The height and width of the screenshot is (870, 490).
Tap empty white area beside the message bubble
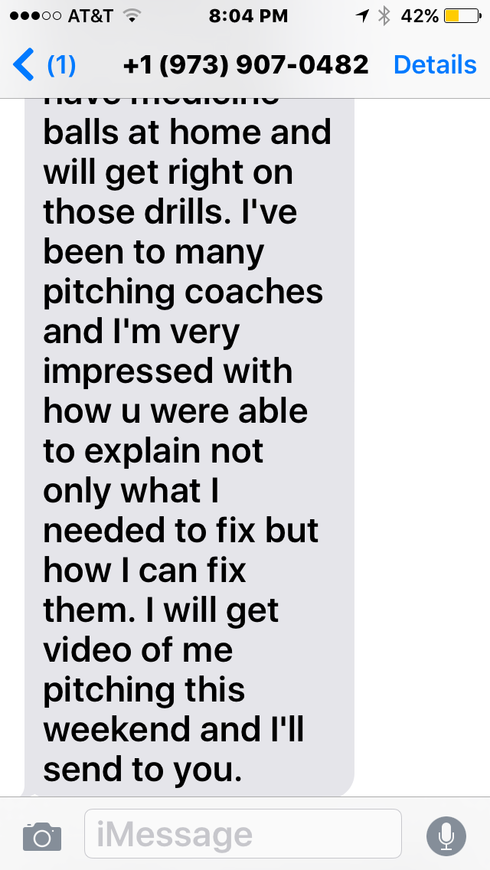[x=422, y=444]
